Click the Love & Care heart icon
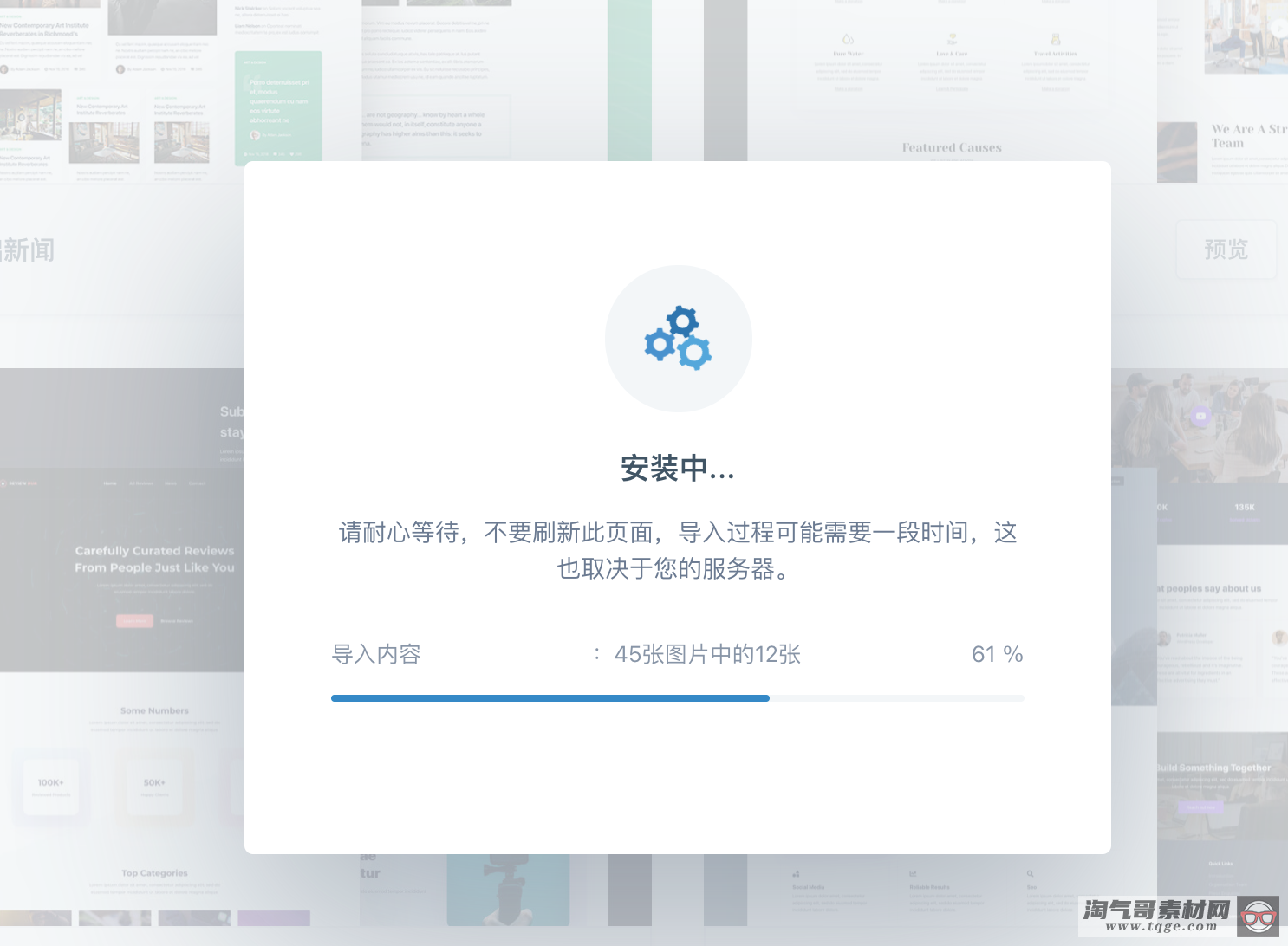The image size is (1288, 946). point(952,38)
